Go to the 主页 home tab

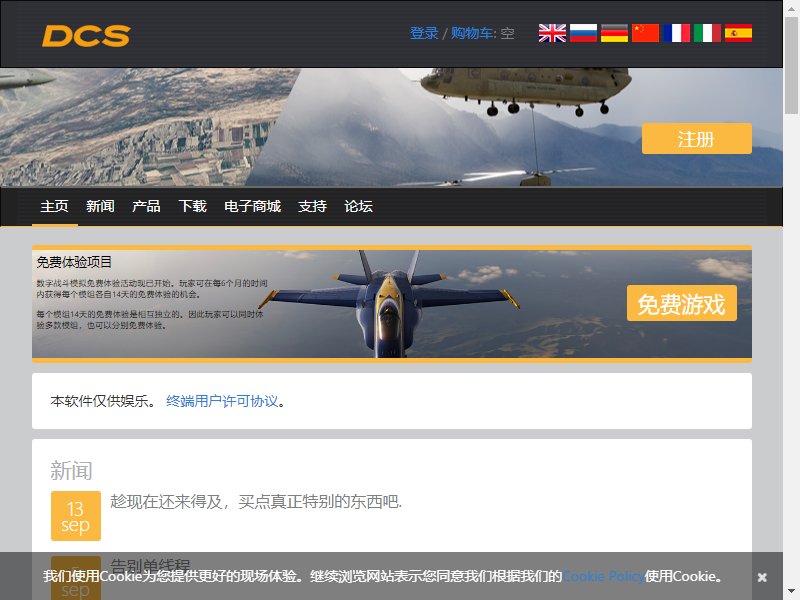[x=55, y=206]
